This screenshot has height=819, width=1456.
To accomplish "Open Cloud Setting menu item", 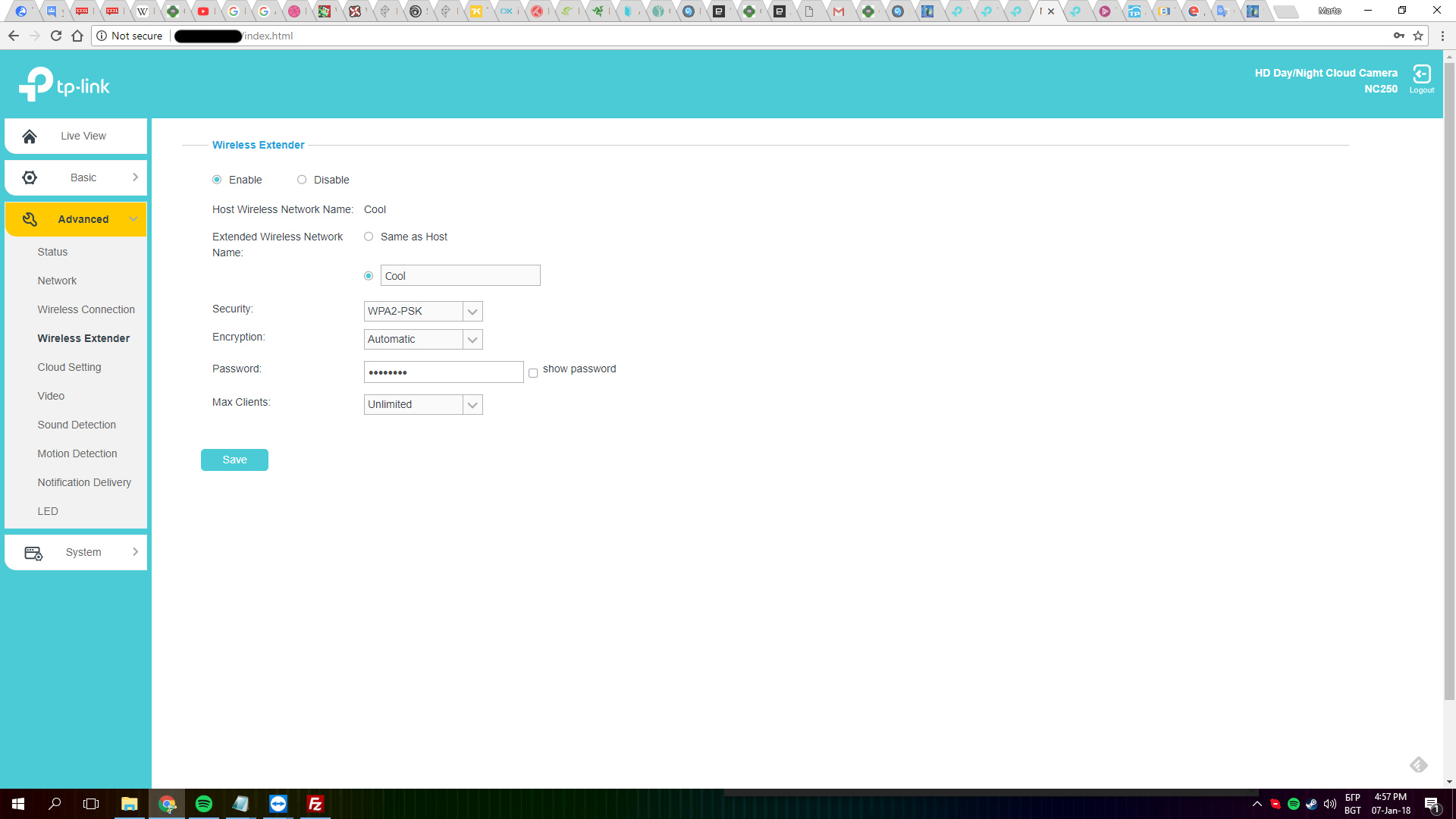I will (69, 367).
